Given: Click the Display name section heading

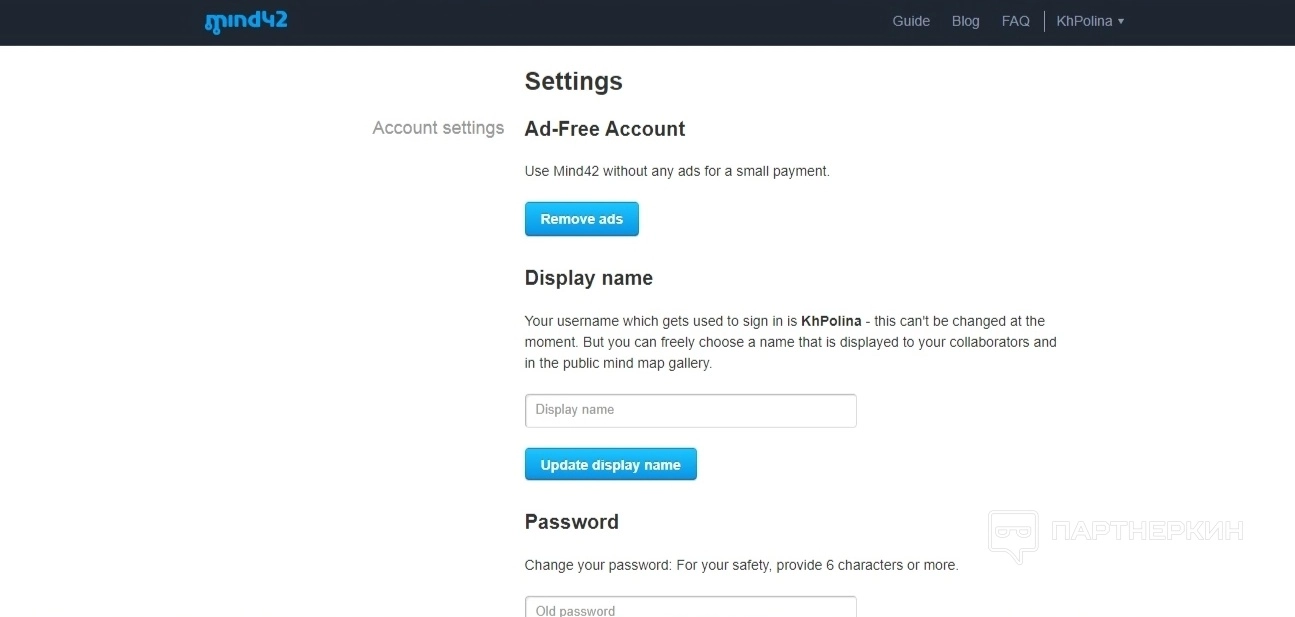Looking at the screenshot, I should (588, 278).
